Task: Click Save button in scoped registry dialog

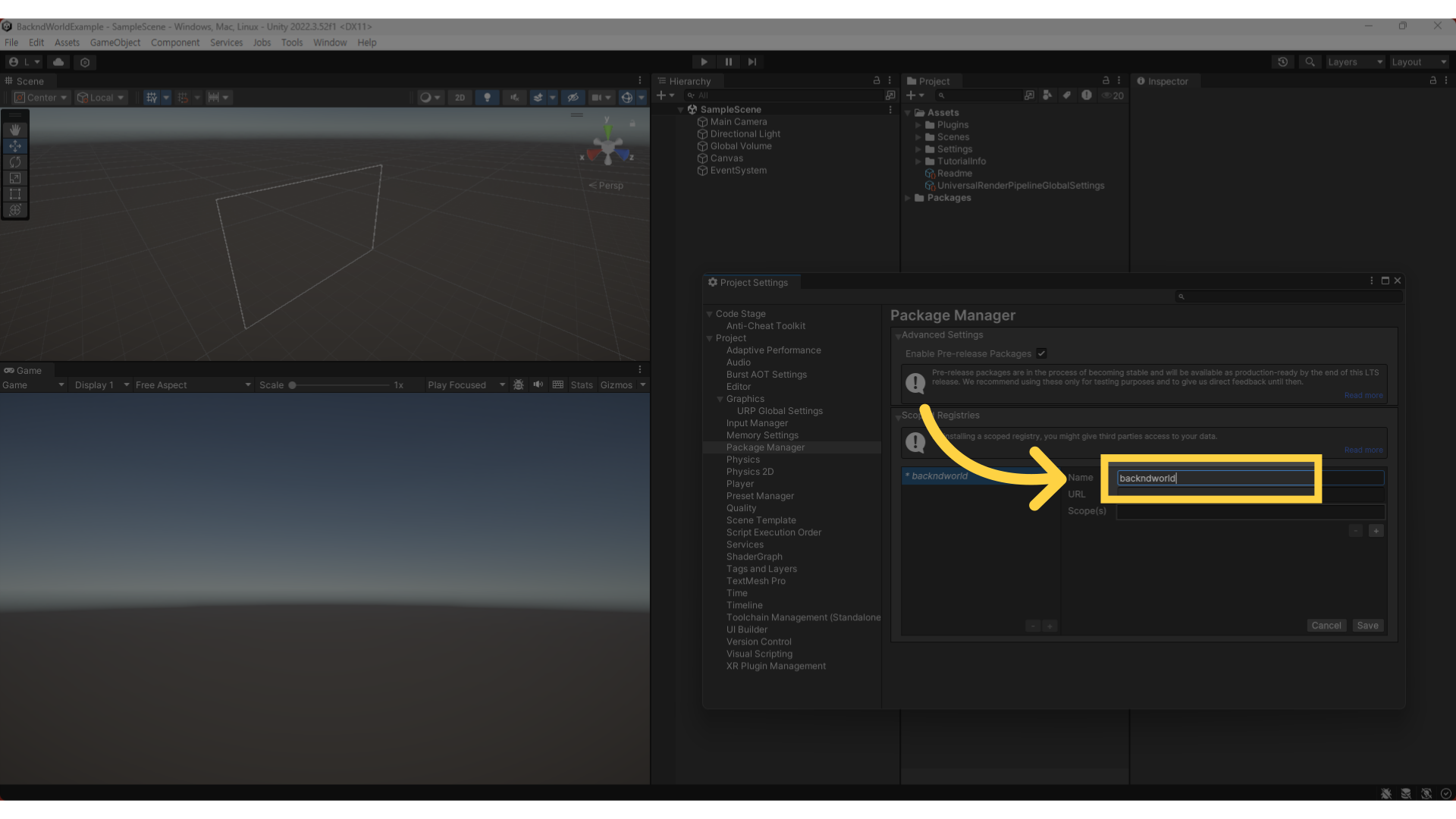Action: 1368,625
